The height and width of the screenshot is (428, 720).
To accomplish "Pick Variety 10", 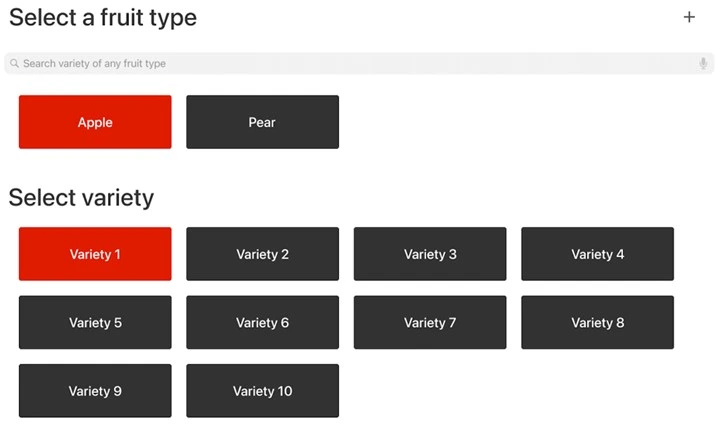I will click(x=262, y=391).
